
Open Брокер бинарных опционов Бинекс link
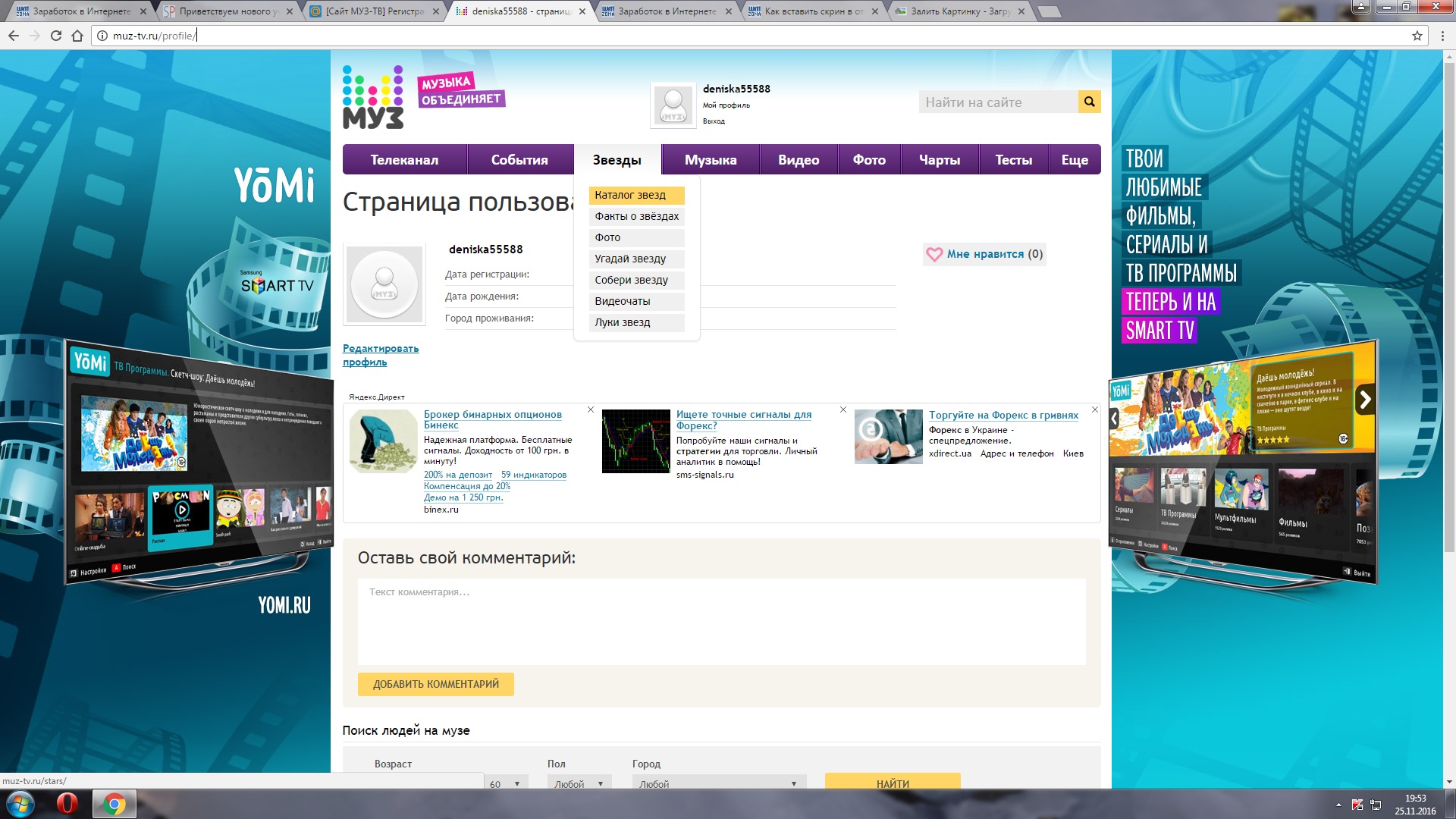click(x=493, y=419)
